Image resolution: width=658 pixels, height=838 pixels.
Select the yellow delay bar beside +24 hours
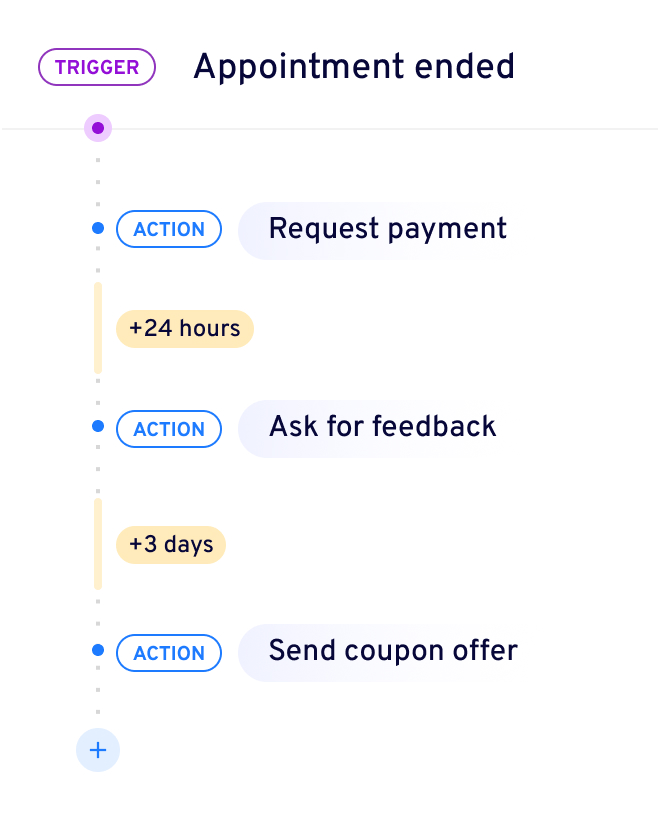point(98,328)
